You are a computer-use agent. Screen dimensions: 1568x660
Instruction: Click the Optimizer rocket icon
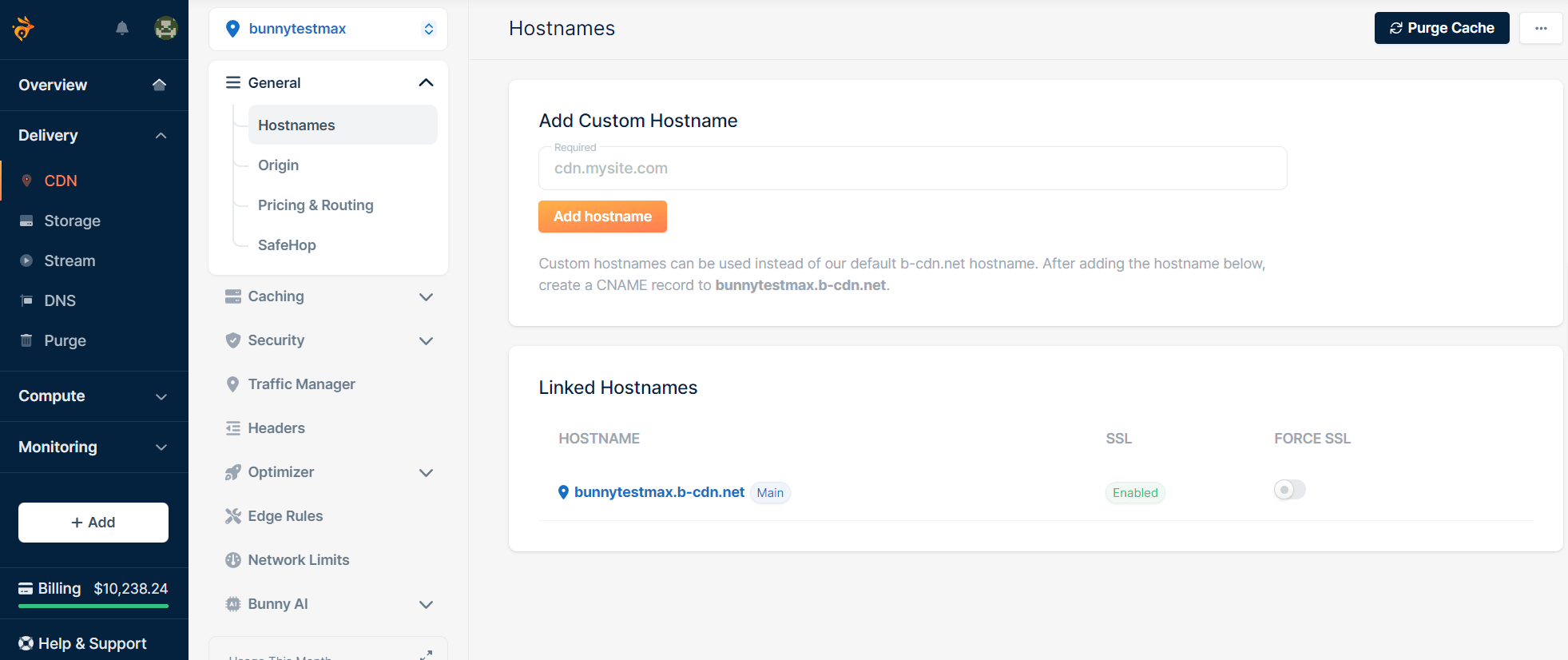tap(233, 472)
